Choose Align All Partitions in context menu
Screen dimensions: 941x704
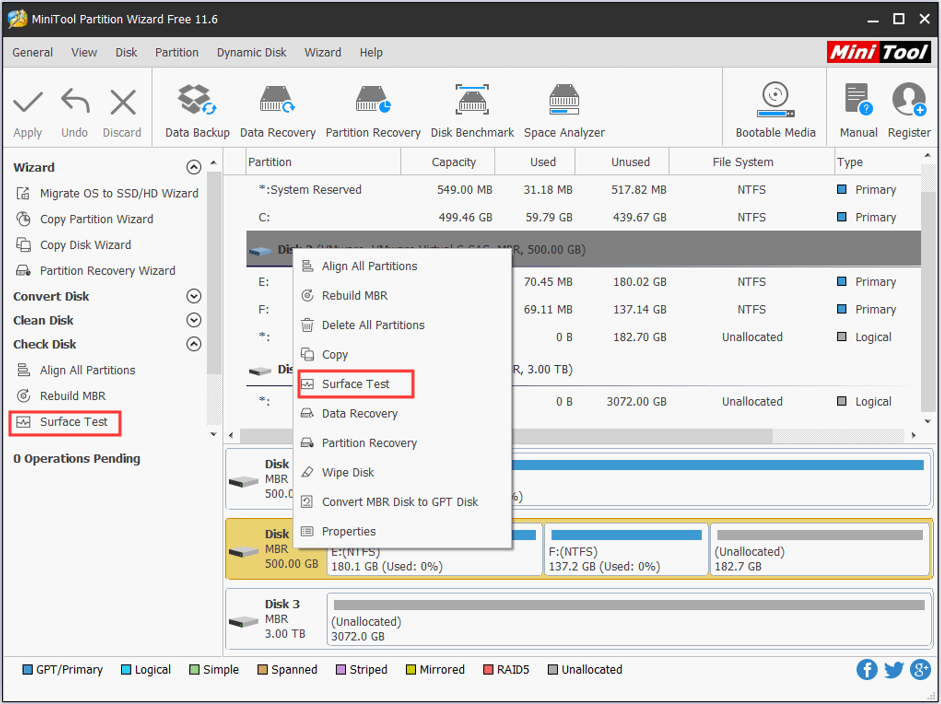pos(402,266)
